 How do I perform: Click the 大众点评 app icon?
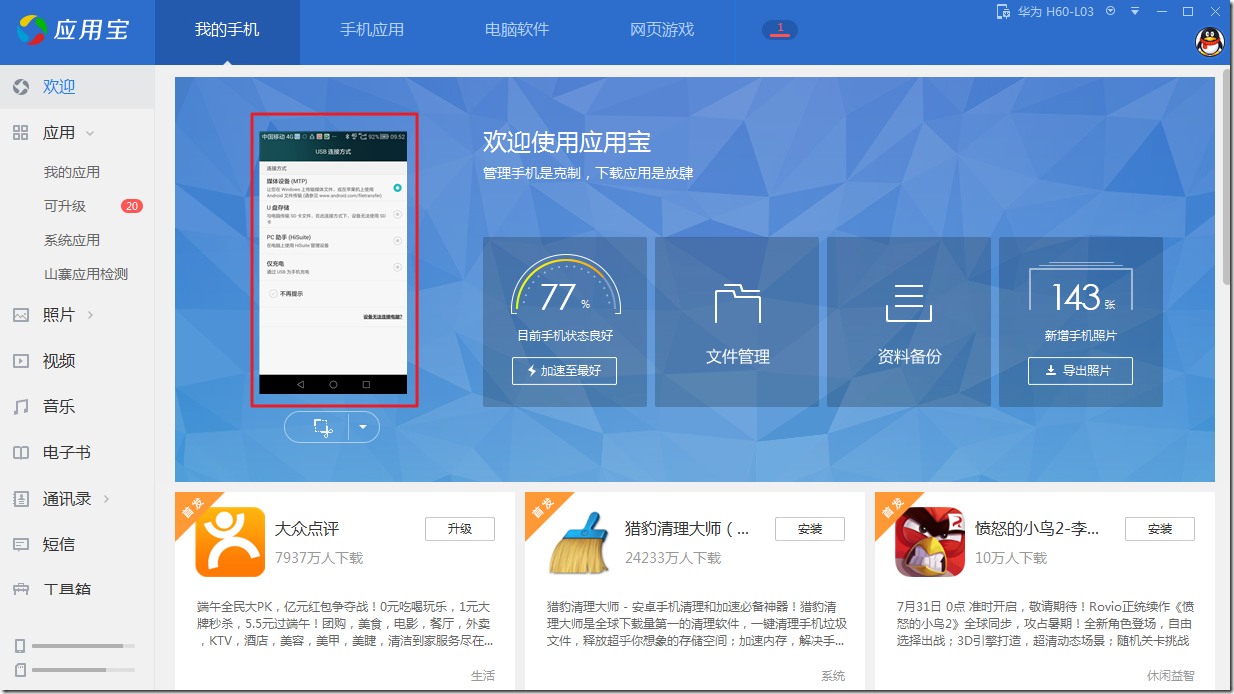230,543
